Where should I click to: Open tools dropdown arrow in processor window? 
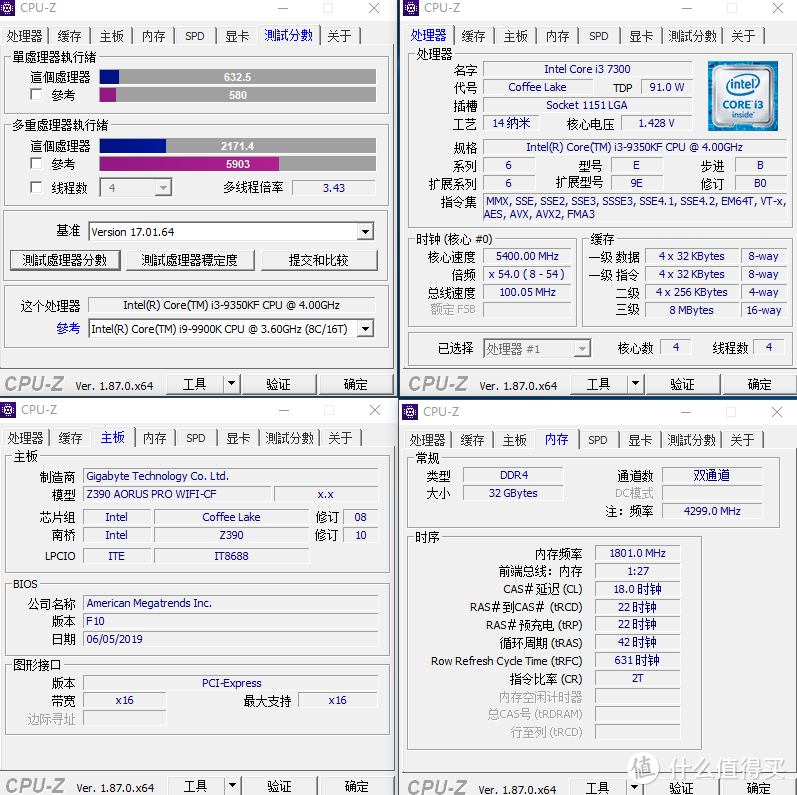point(635,383)
